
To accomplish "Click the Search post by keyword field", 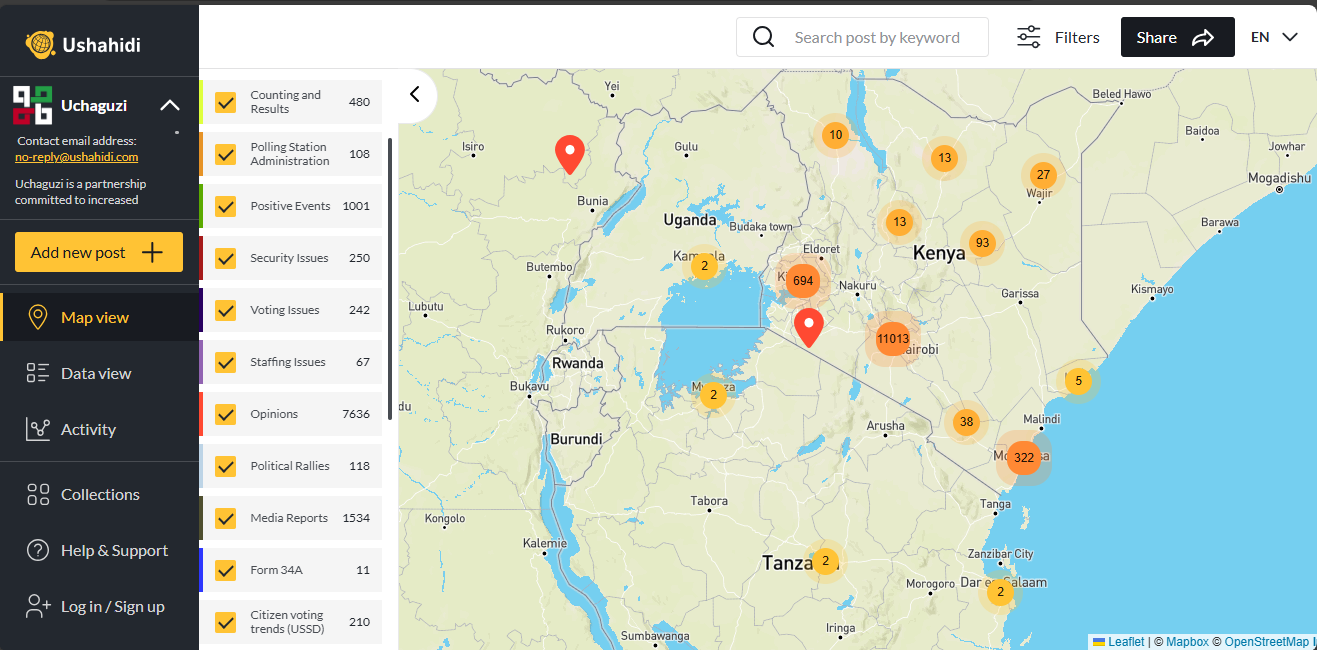I will (x=862, y=37).
